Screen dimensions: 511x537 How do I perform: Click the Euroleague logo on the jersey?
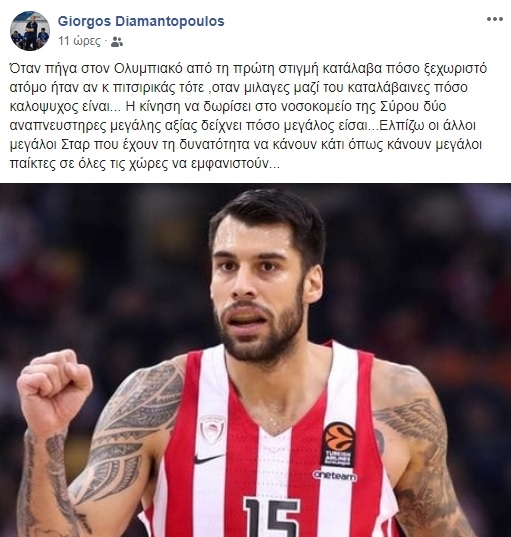point(339,445)
